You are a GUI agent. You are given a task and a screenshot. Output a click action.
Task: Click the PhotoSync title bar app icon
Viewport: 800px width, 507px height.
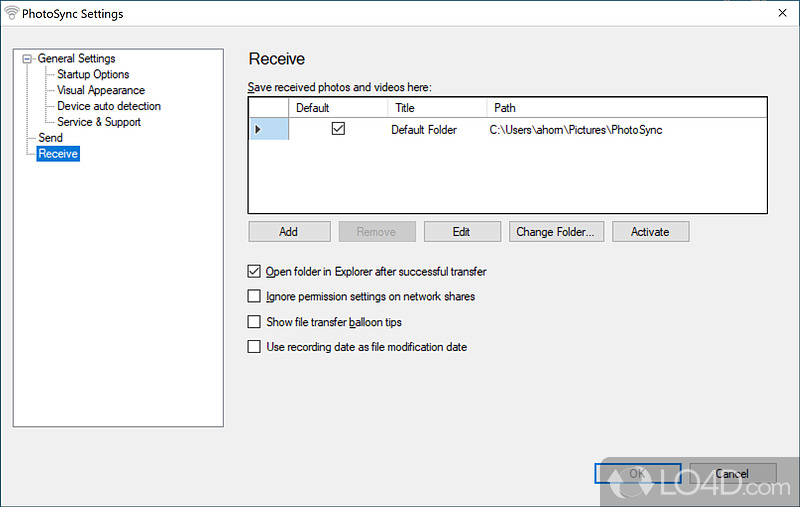pos(12,14)
